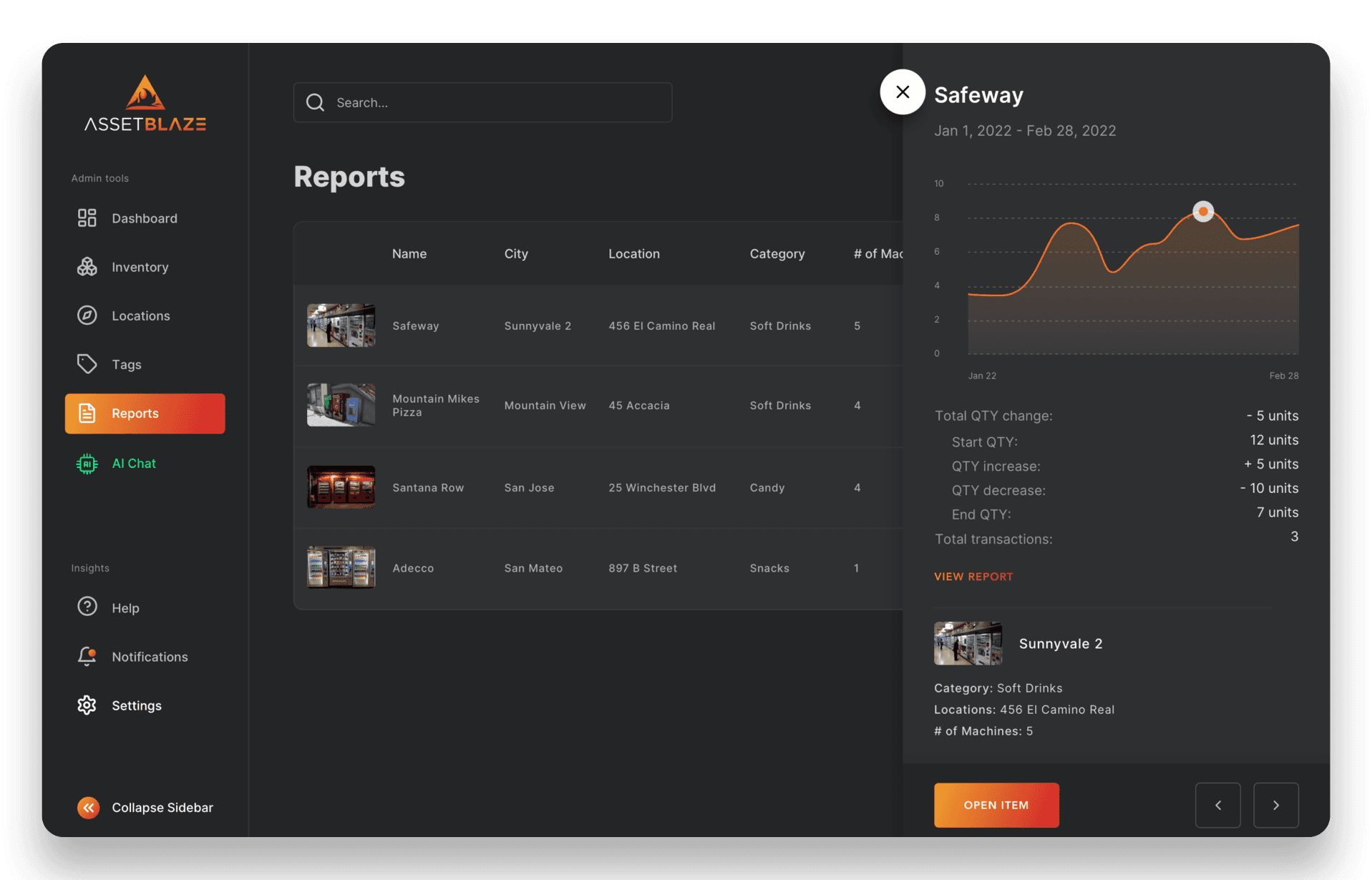Click the Mountain Mikes Pizza name cell
Image resolution: width=1372 pixels, height=880 pixels.
tap(436, 405)
